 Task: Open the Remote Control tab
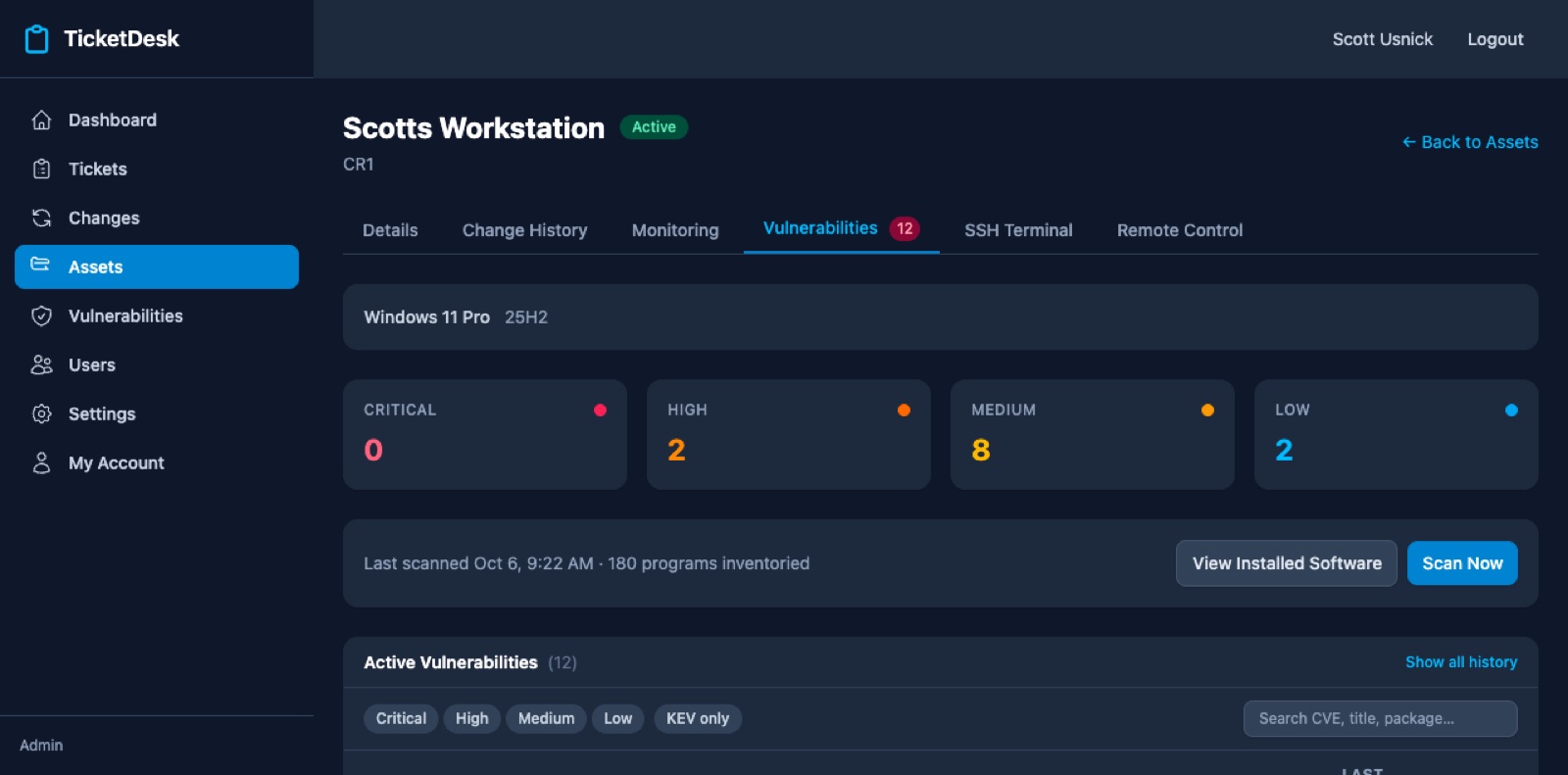coord(1180,230)
